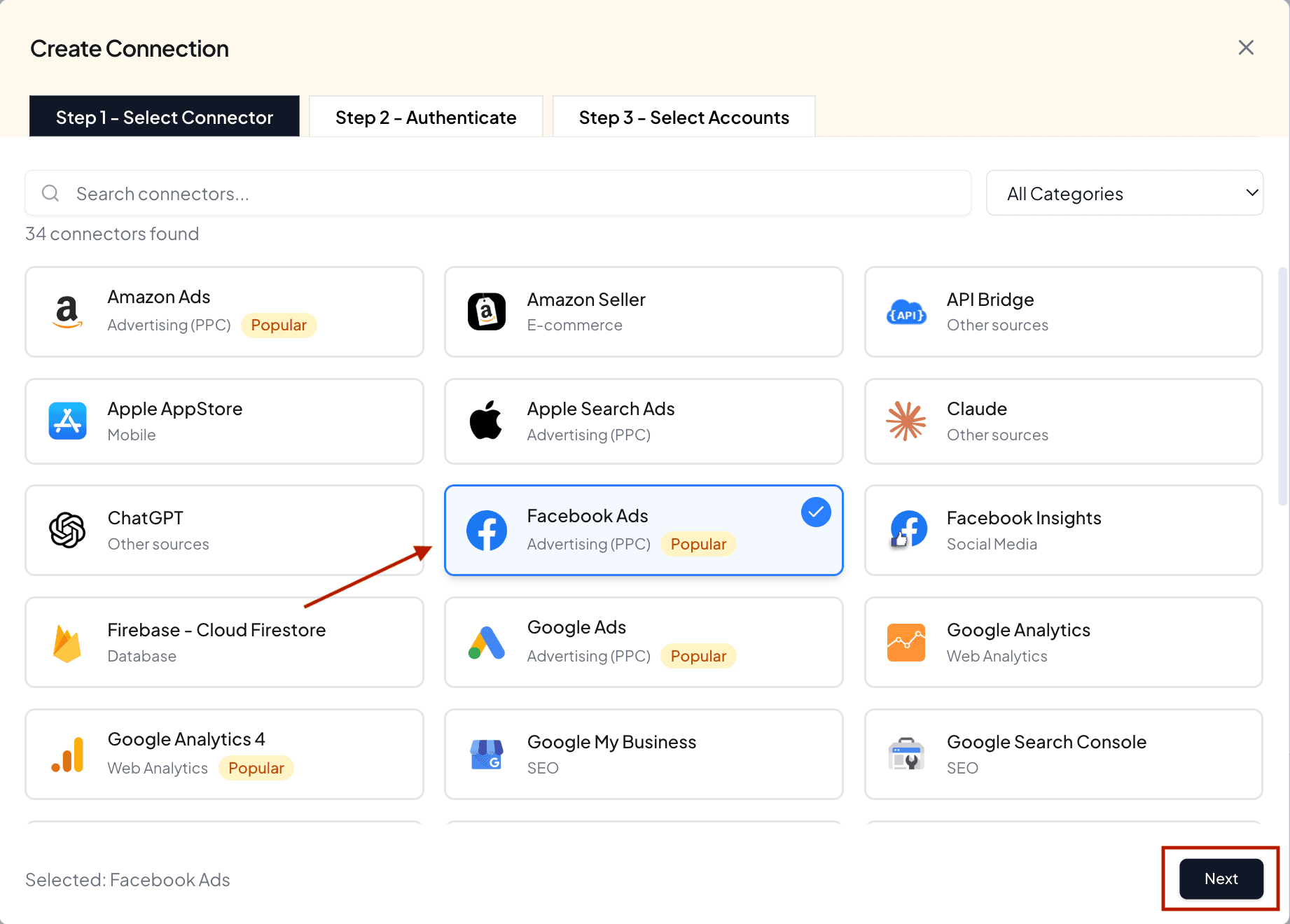1290x924 pixels.
Task: Click Other sources label under ChatGPT
Action: click(x=158, y=544)
